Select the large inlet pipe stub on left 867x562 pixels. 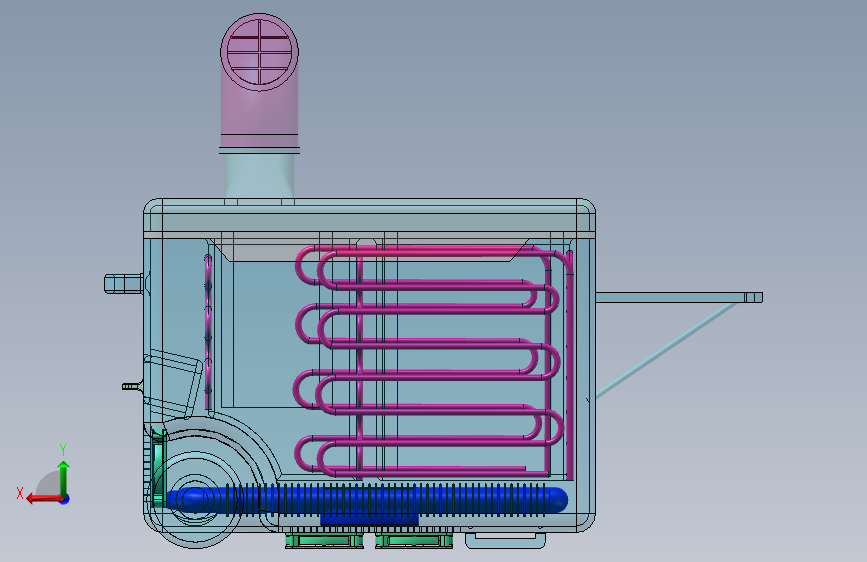(123, 284)
